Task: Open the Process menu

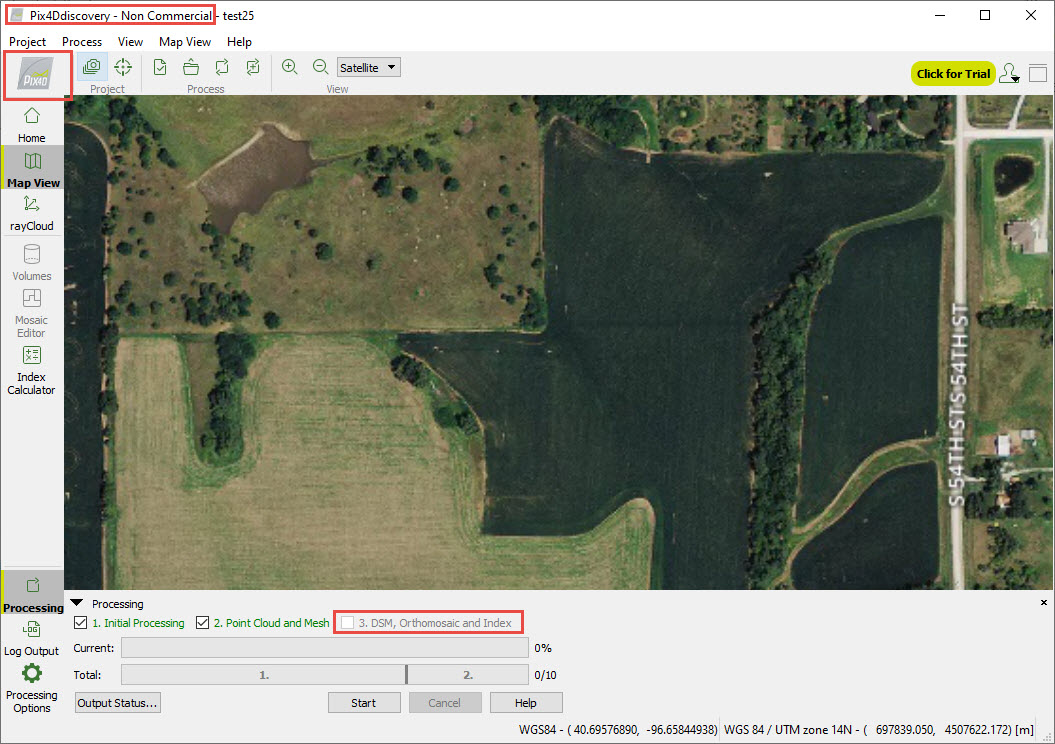Action: point(82,42)
